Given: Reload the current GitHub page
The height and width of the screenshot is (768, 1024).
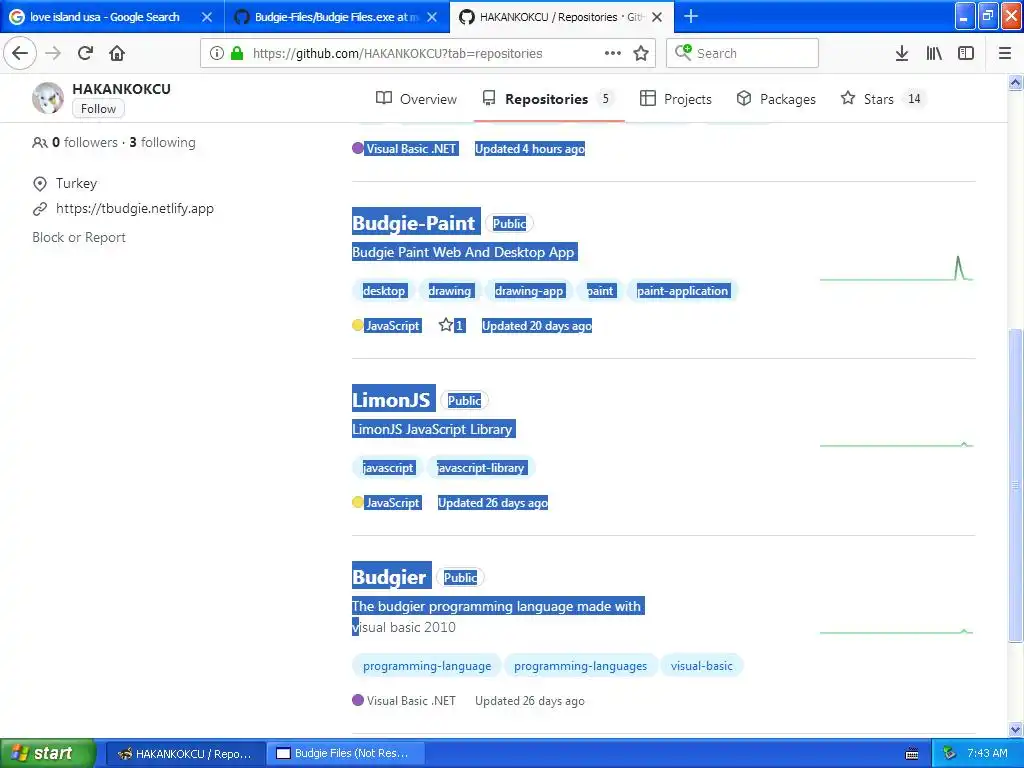Looking at the screenshot, I should click(x=85, y=53).
